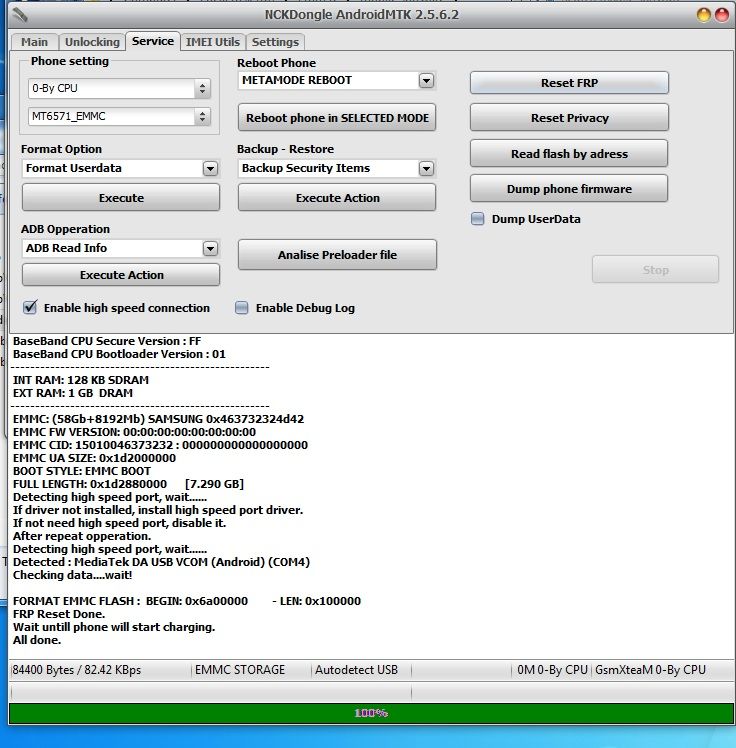Viewport: 736px width, 748px height.
Task: Click the orange minimize window icon
Action: click(704, 14)
